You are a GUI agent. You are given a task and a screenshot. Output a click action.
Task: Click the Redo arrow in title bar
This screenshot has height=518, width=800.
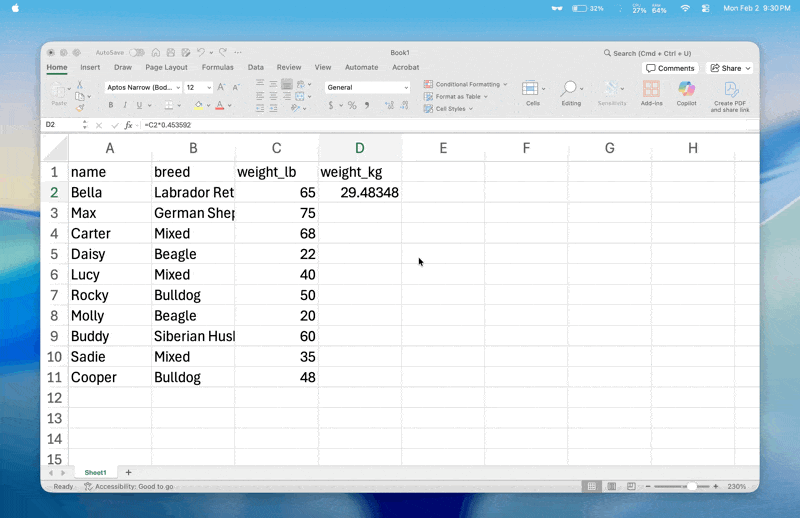pos(223,53)
